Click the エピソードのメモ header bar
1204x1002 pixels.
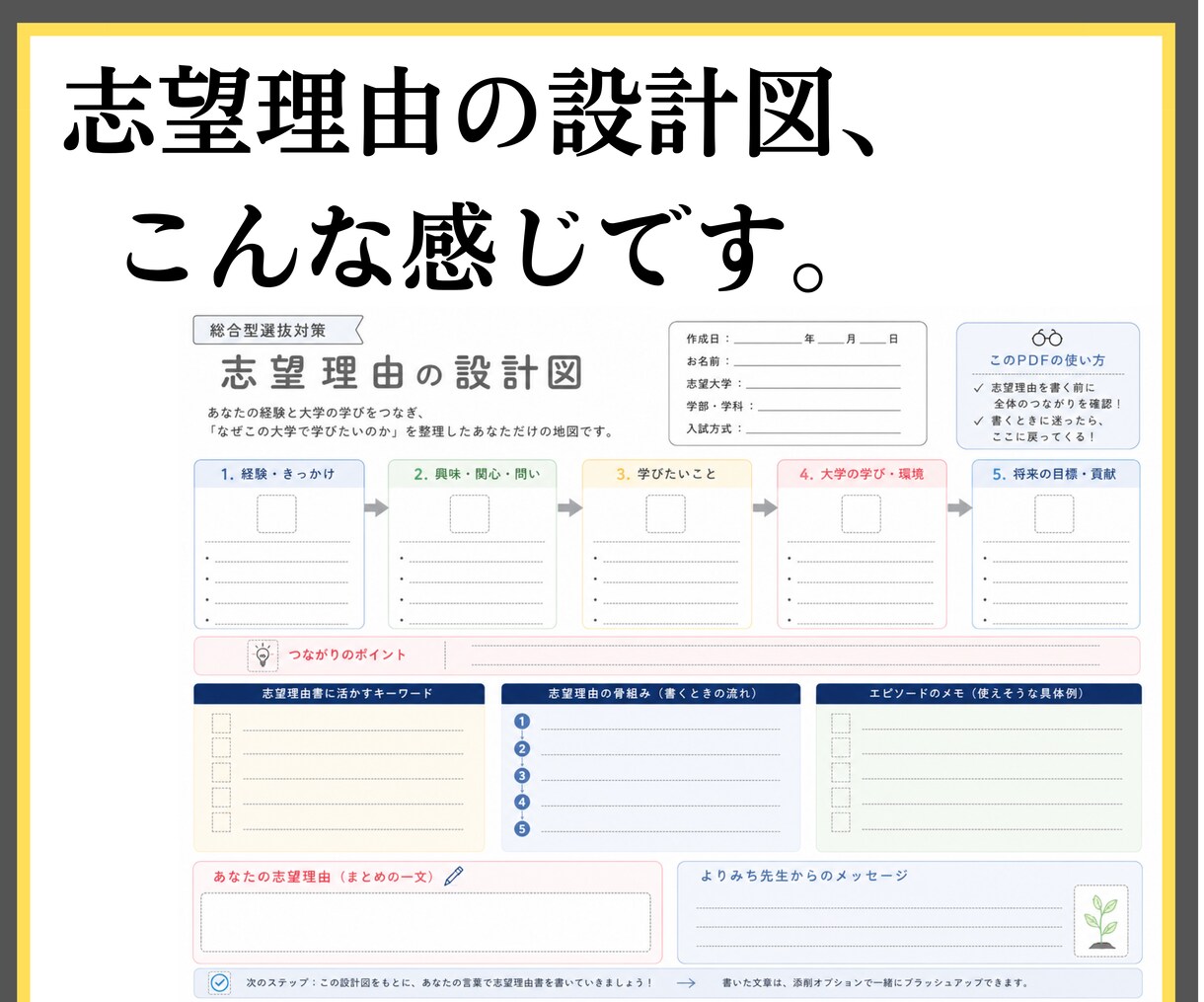coord(978,694)
